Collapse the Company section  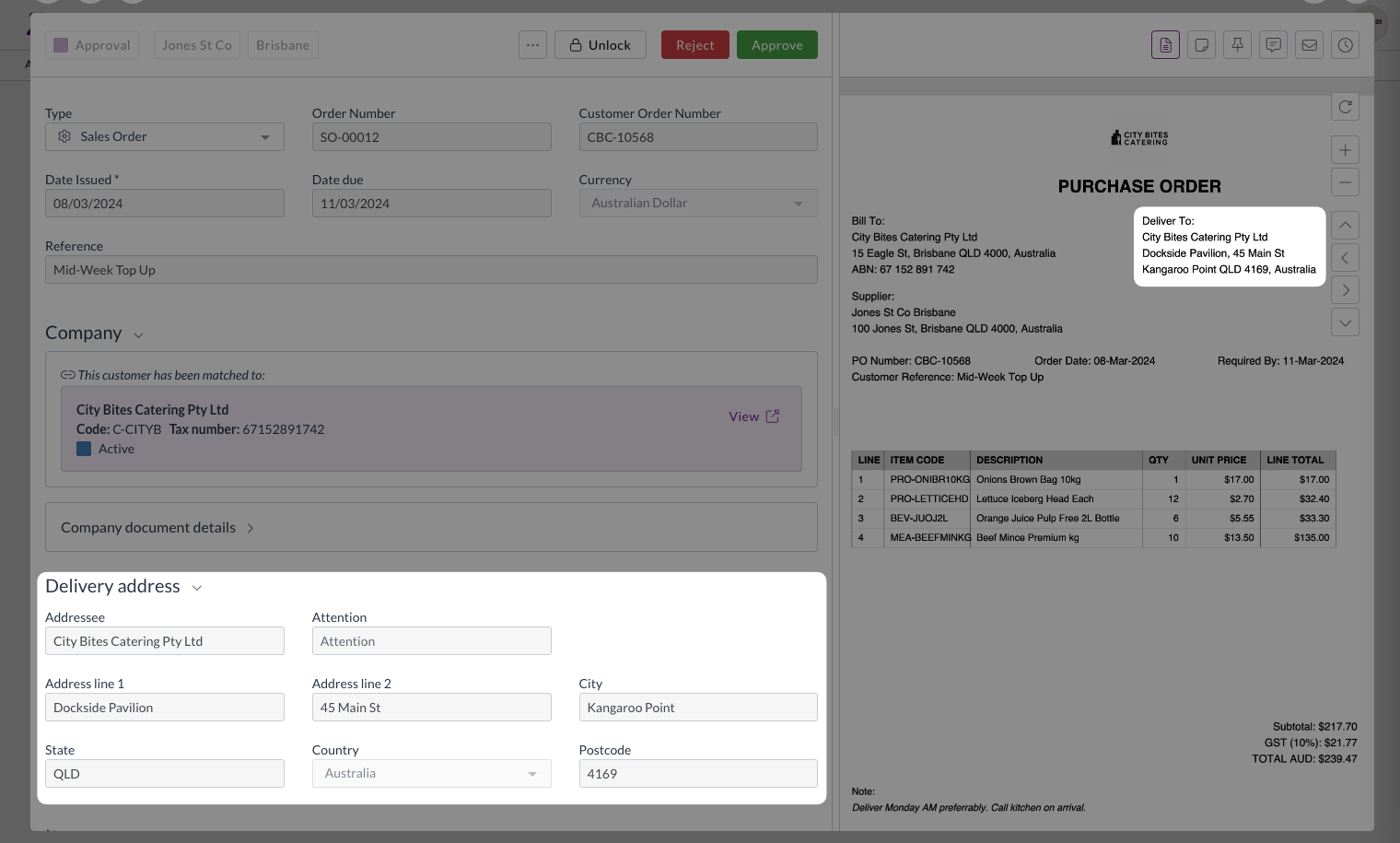pyautogui.click(x=138, y=334)
